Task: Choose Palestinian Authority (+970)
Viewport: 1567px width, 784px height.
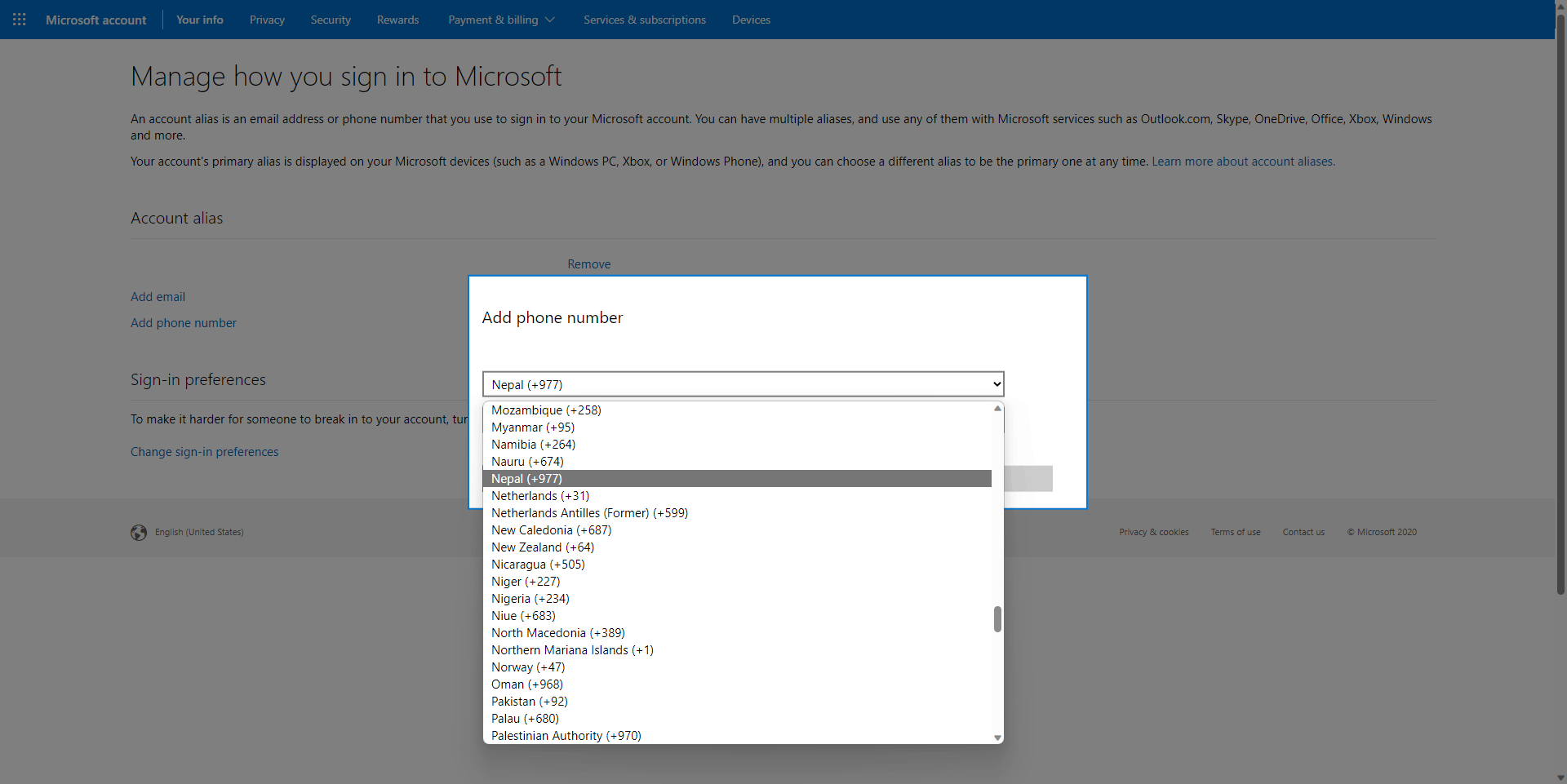Action: (x=737, y=736)
